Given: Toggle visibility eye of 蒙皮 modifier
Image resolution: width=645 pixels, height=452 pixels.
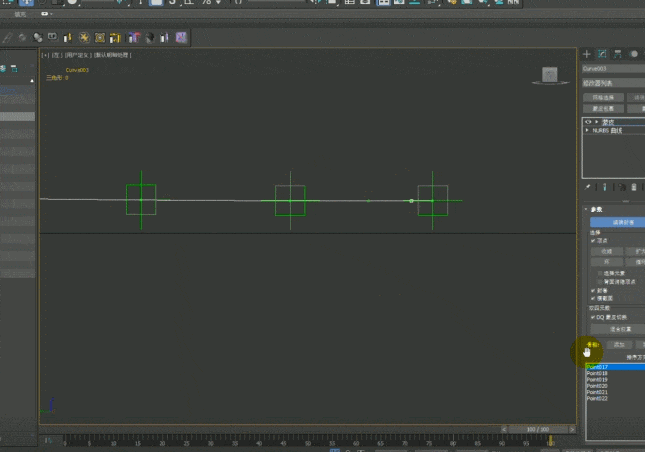Looking at the screenshot, I should coord(588,122).
